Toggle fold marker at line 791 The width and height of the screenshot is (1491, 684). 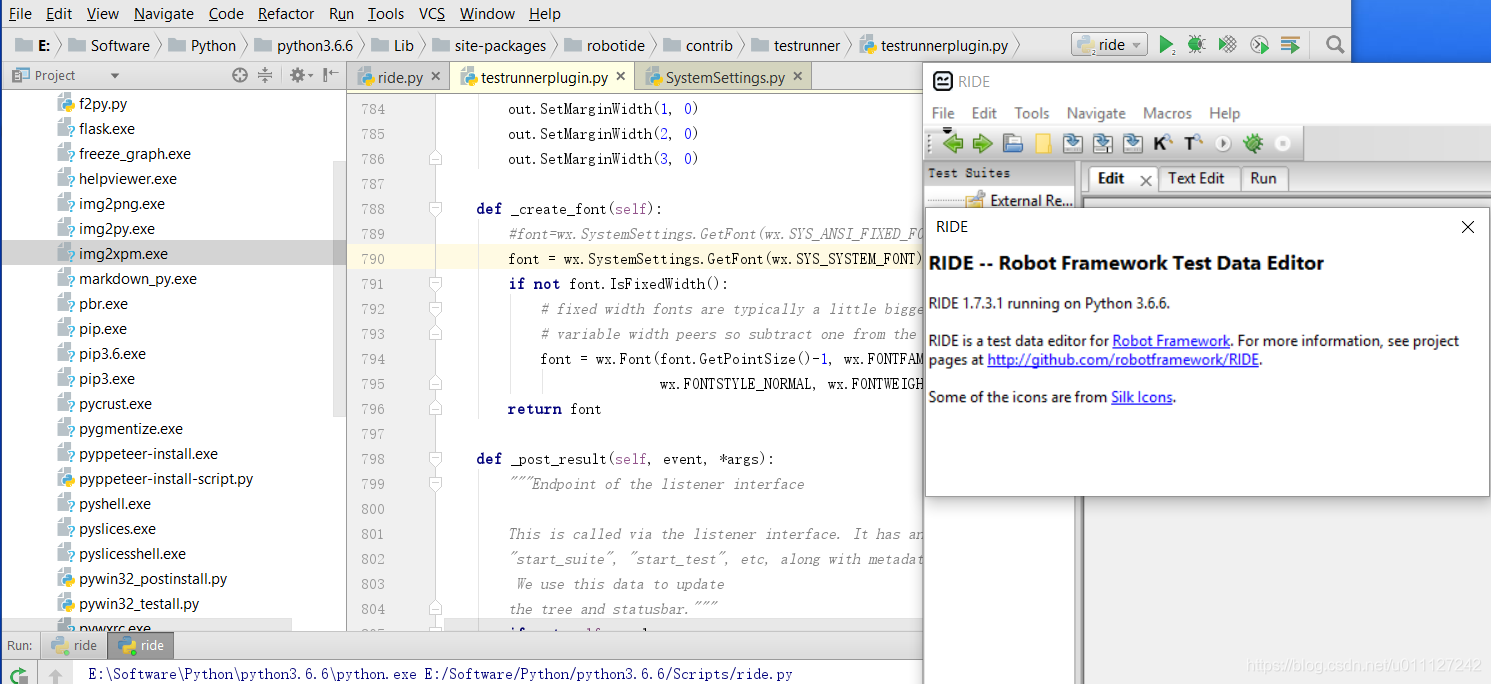[435, 284]
